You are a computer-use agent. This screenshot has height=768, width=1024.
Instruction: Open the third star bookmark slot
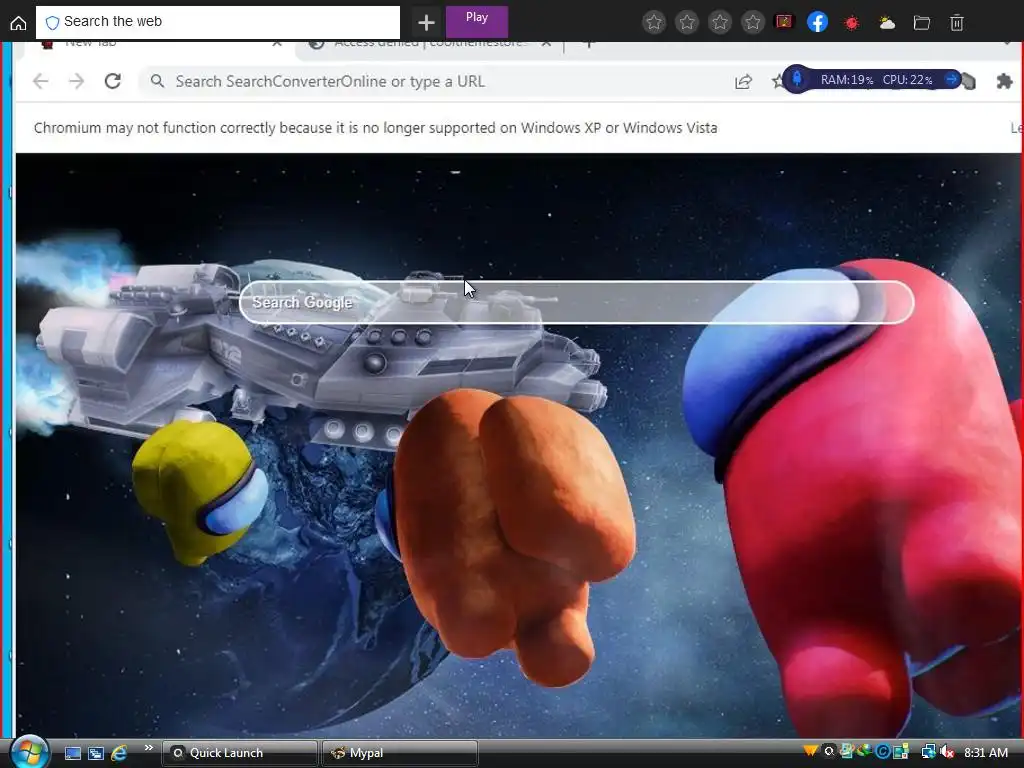point(720,23)
